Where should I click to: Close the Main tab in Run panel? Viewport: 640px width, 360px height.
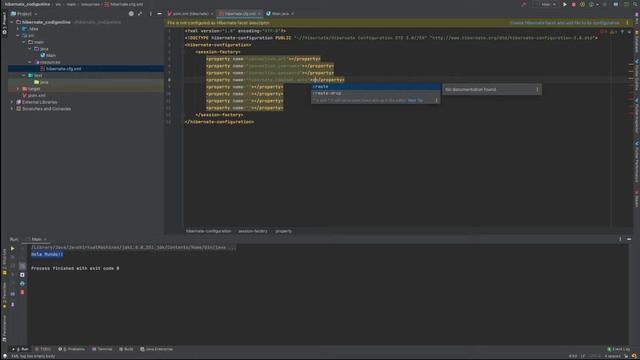coord(45,239)
